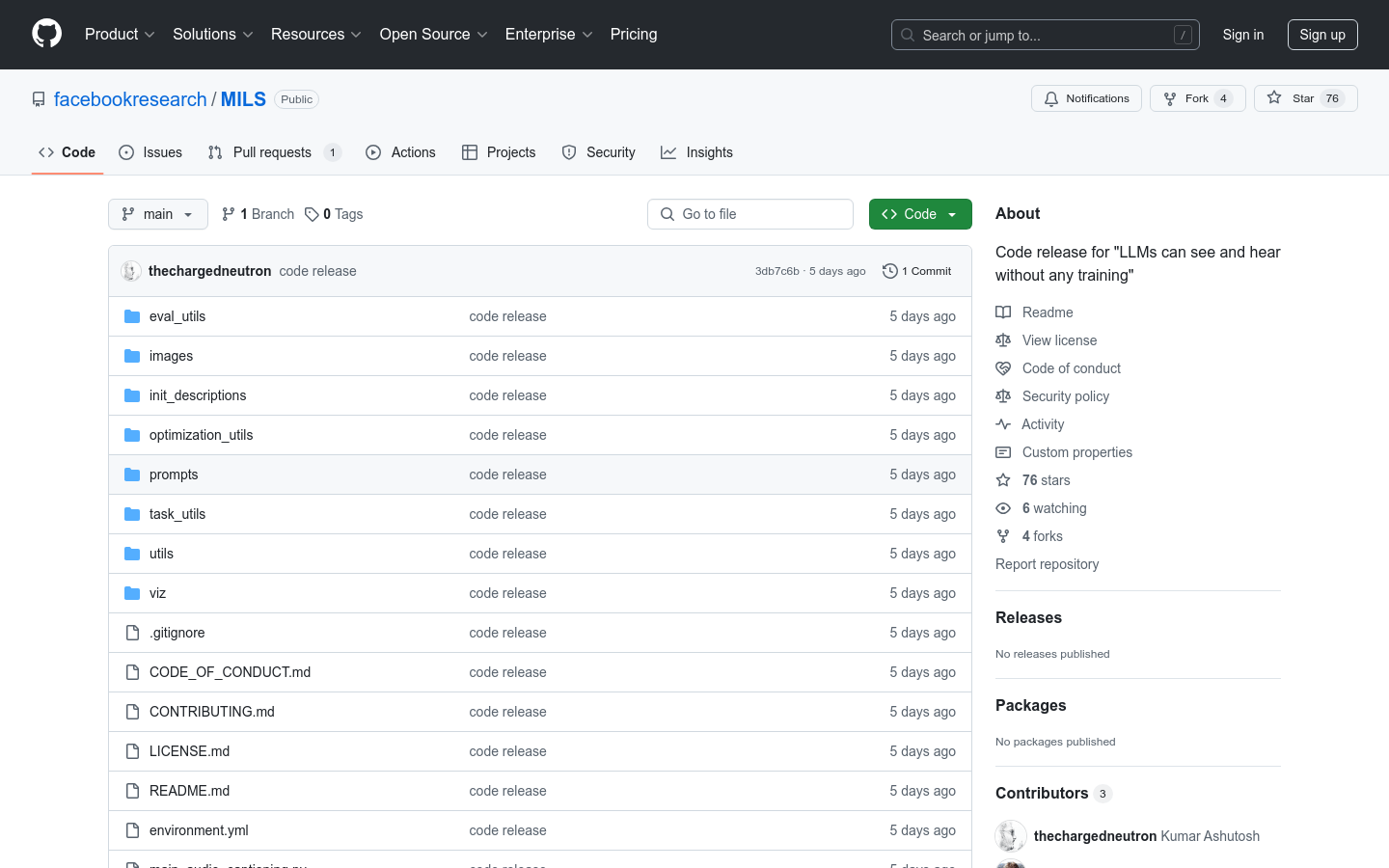Open the facebookresearch organization link
This screenshot has height=868, width=1389.
click(x=130, y=99)
